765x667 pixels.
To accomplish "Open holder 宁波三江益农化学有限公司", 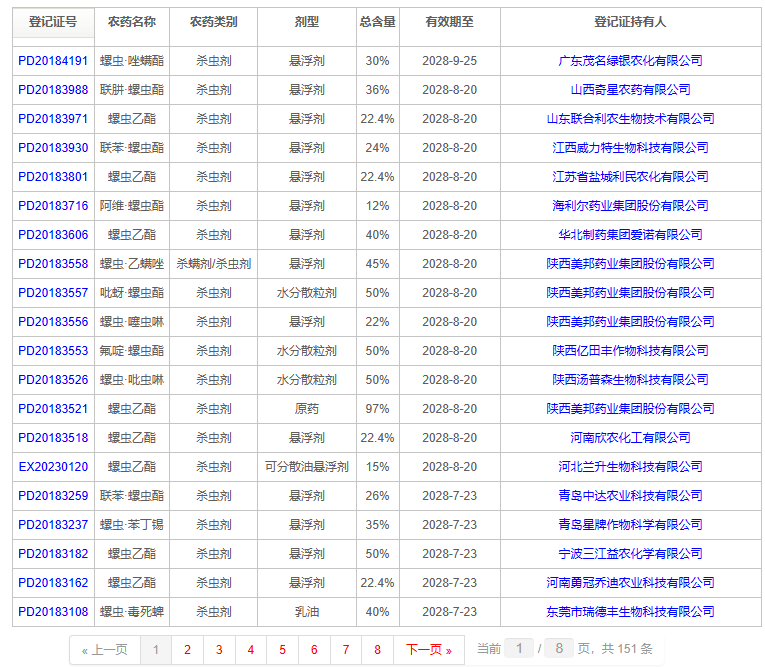I will (x=630, y=554).
